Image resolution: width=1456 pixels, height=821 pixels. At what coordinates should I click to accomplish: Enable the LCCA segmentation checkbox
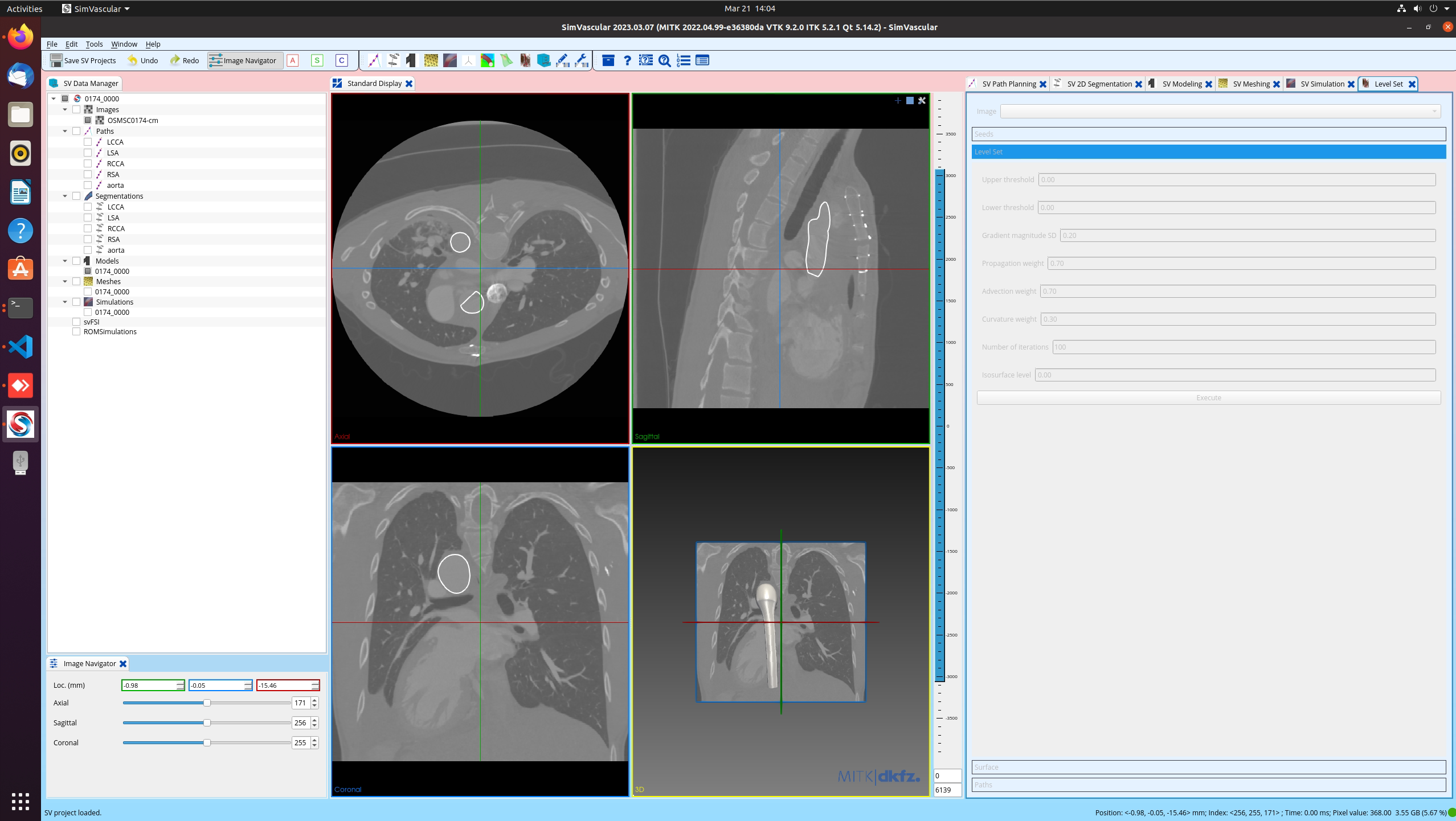88,207
